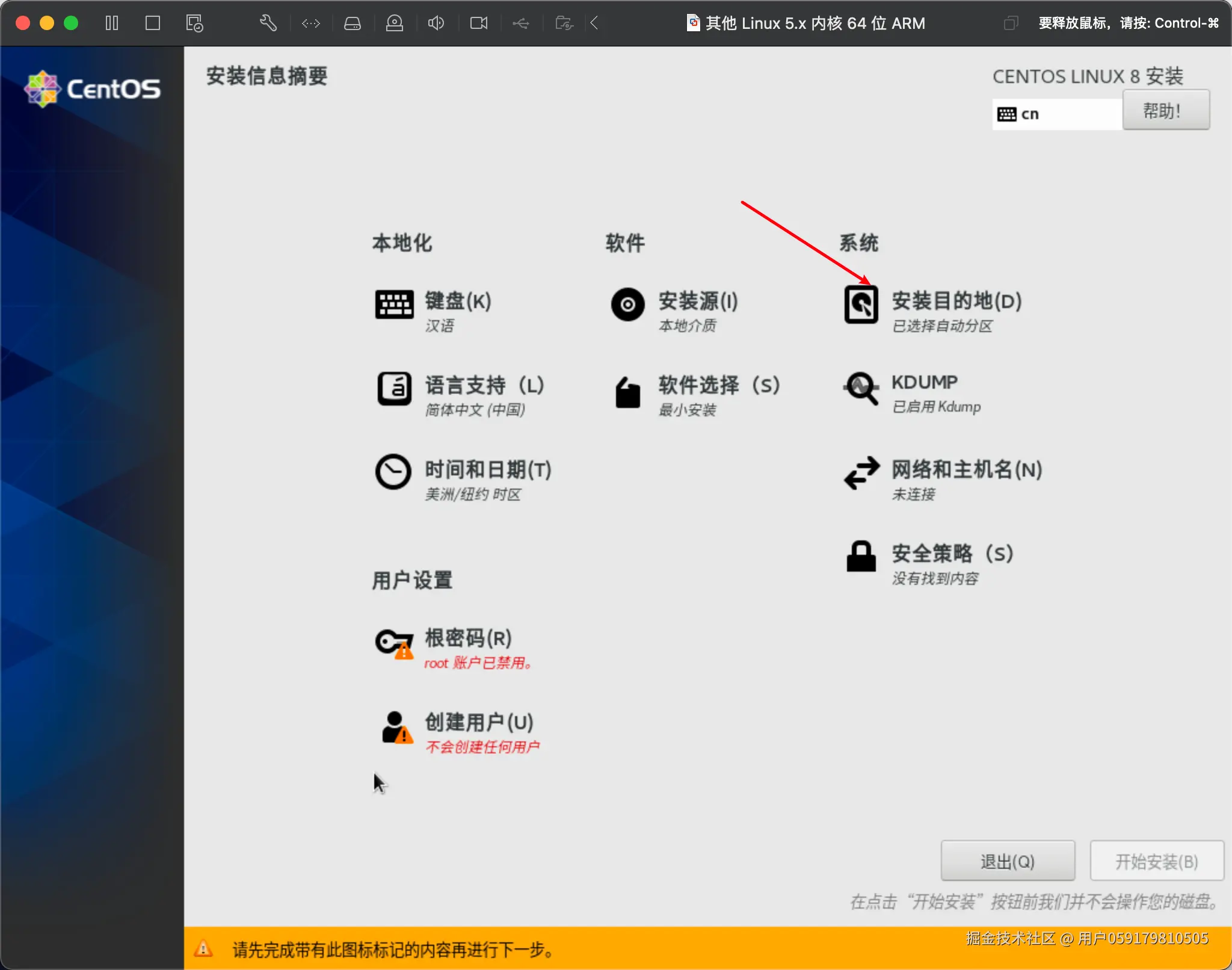The image size is (1232, 970).
Task: Pause the virtual machine
Action: point(111,23)
